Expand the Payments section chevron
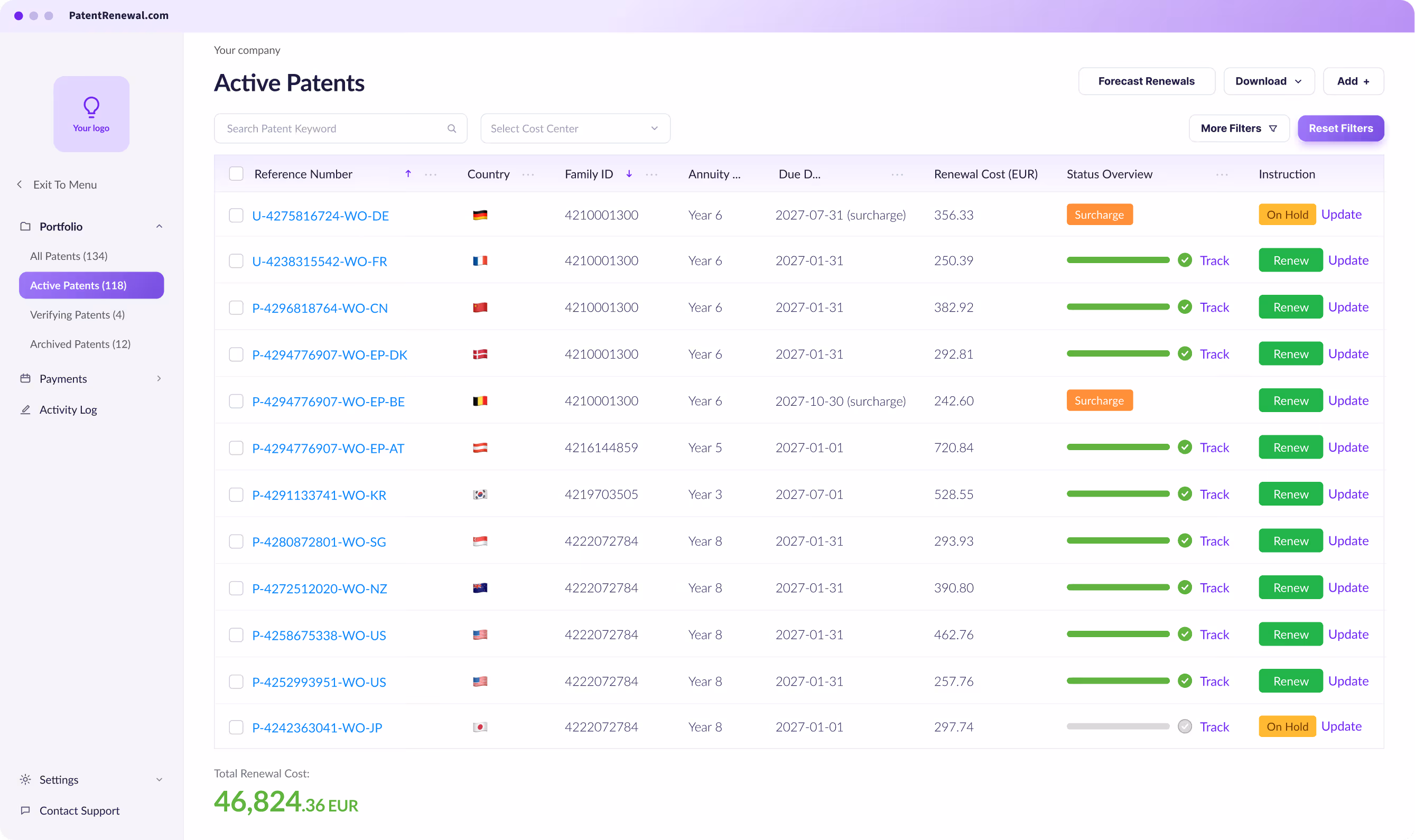 (159, 379)
